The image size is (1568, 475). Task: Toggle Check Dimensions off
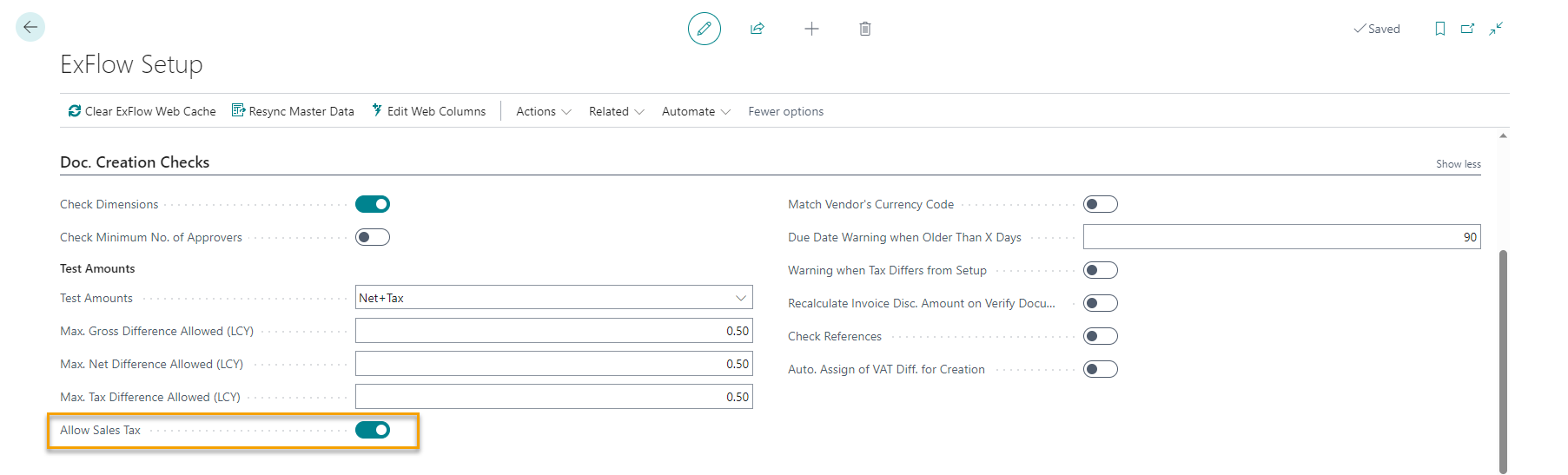coord(373,204)
